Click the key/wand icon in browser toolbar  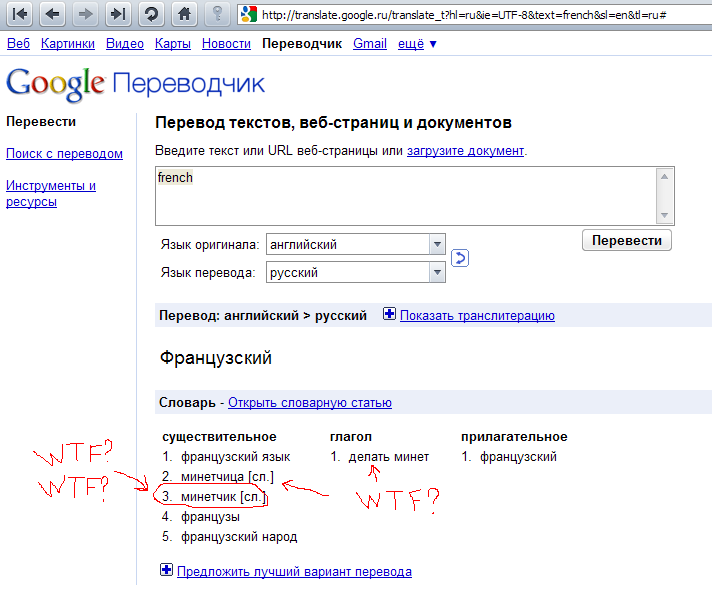click(x=218, y=14)
